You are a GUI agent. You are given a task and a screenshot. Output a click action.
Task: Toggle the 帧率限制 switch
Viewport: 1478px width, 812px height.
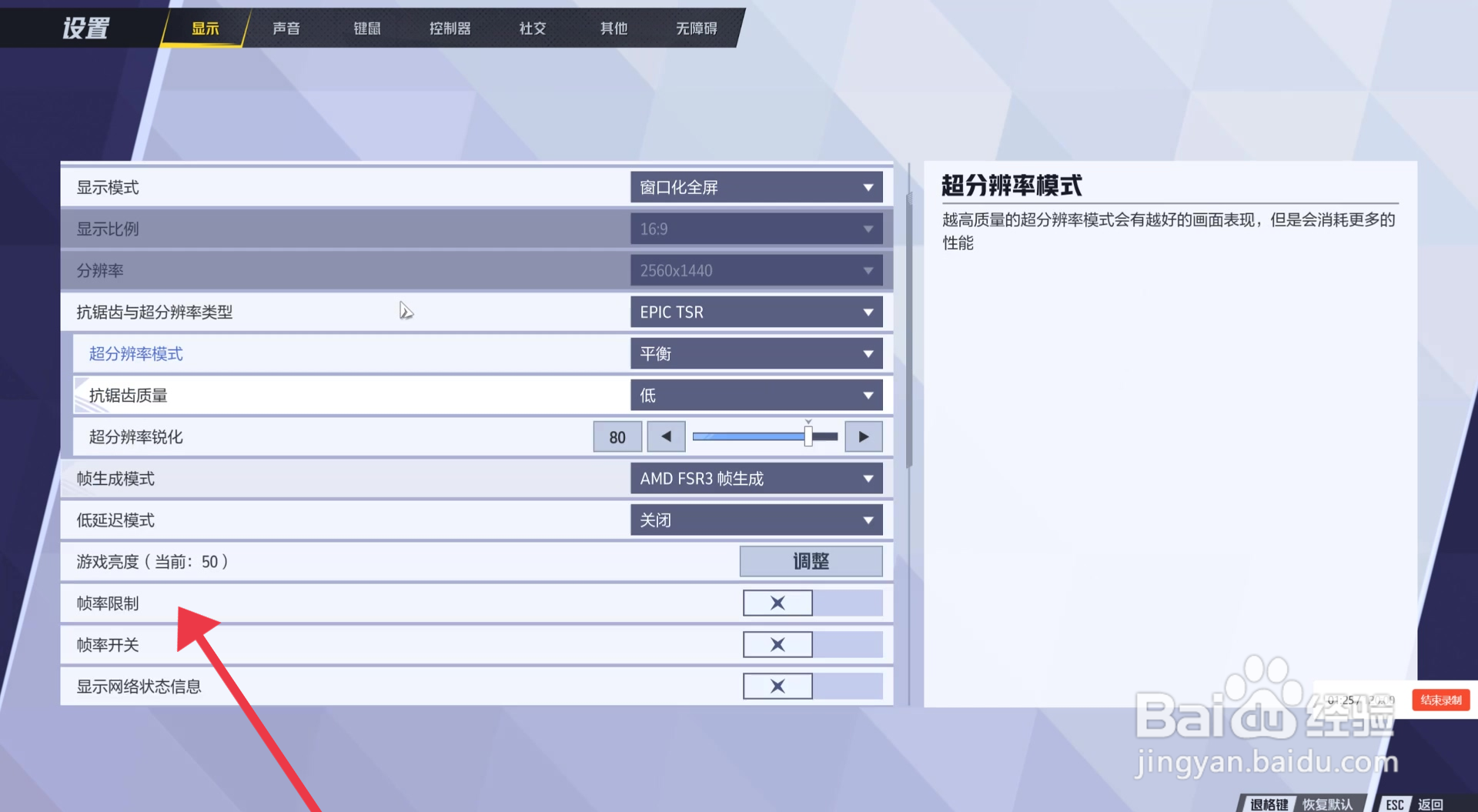pyautogui.click(x=812, y=603)
